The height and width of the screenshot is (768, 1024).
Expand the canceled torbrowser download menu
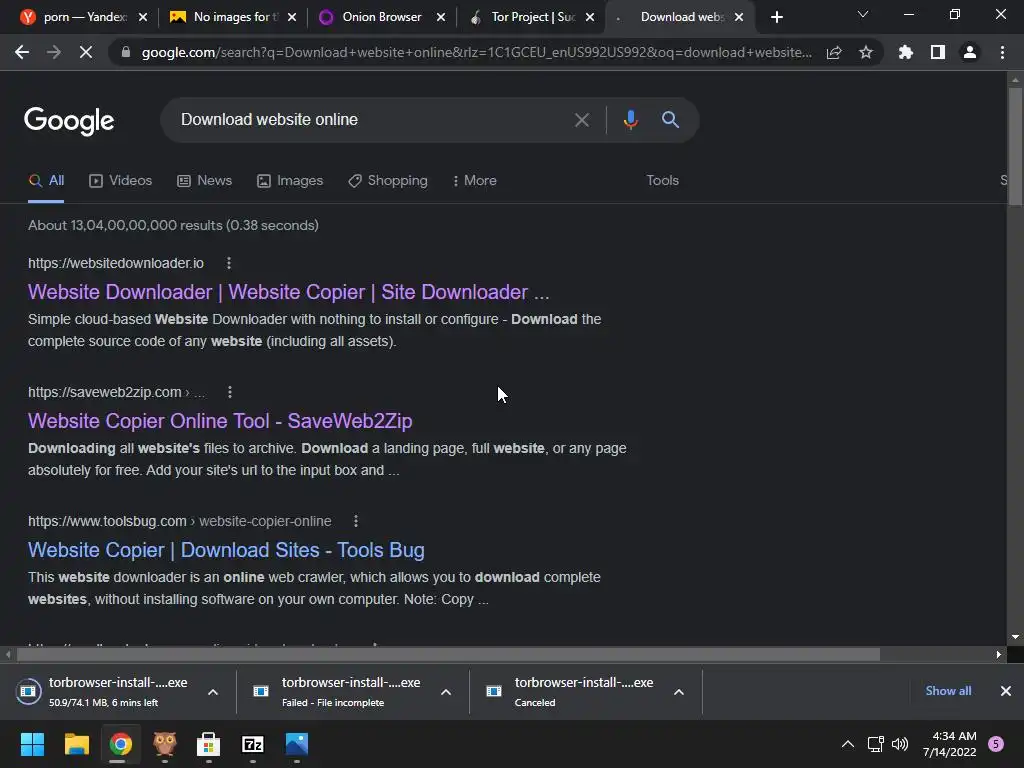(679, 692)
